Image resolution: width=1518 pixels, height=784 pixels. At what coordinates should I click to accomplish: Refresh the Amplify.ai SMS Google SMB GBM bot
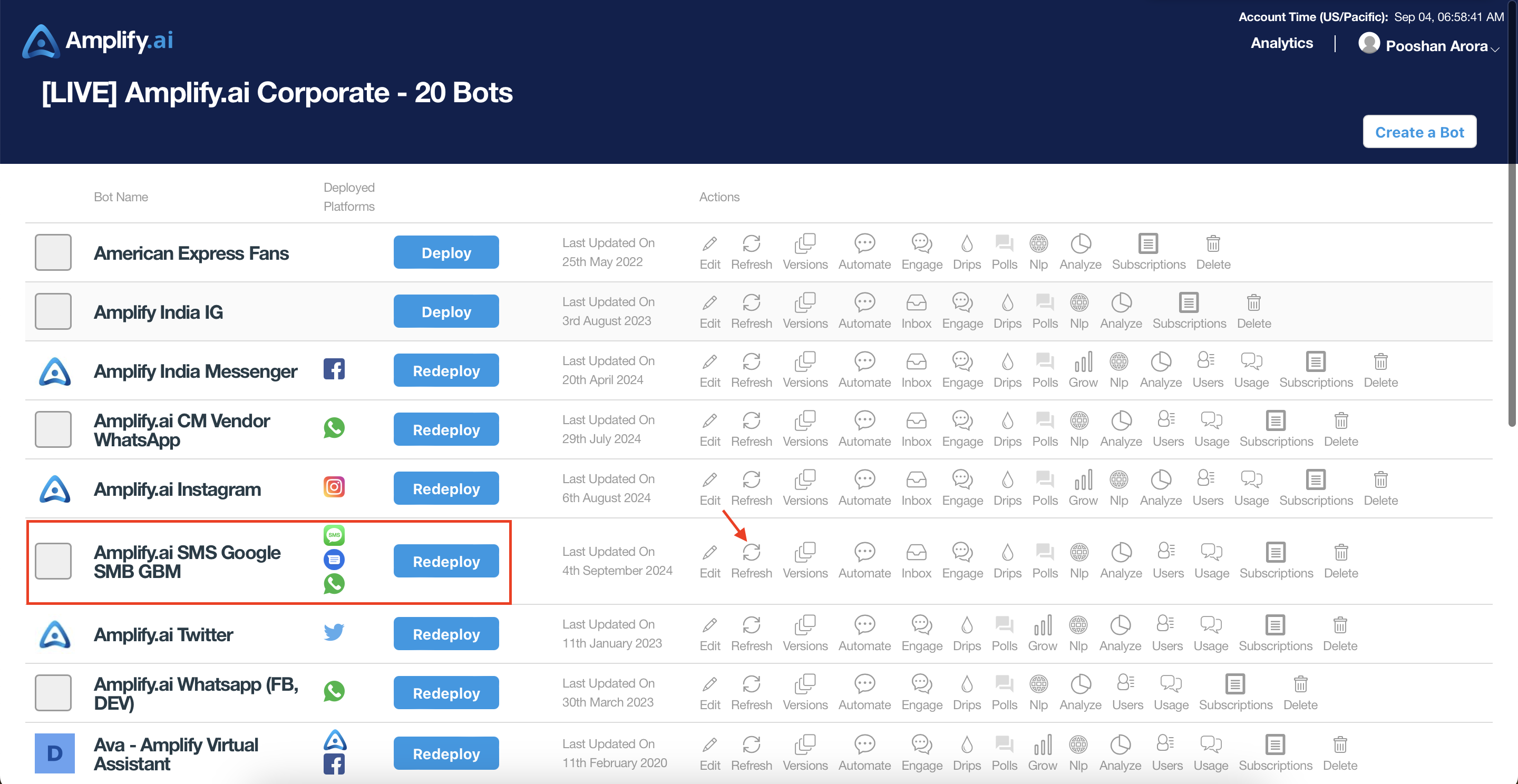click(x=751, y=561)
